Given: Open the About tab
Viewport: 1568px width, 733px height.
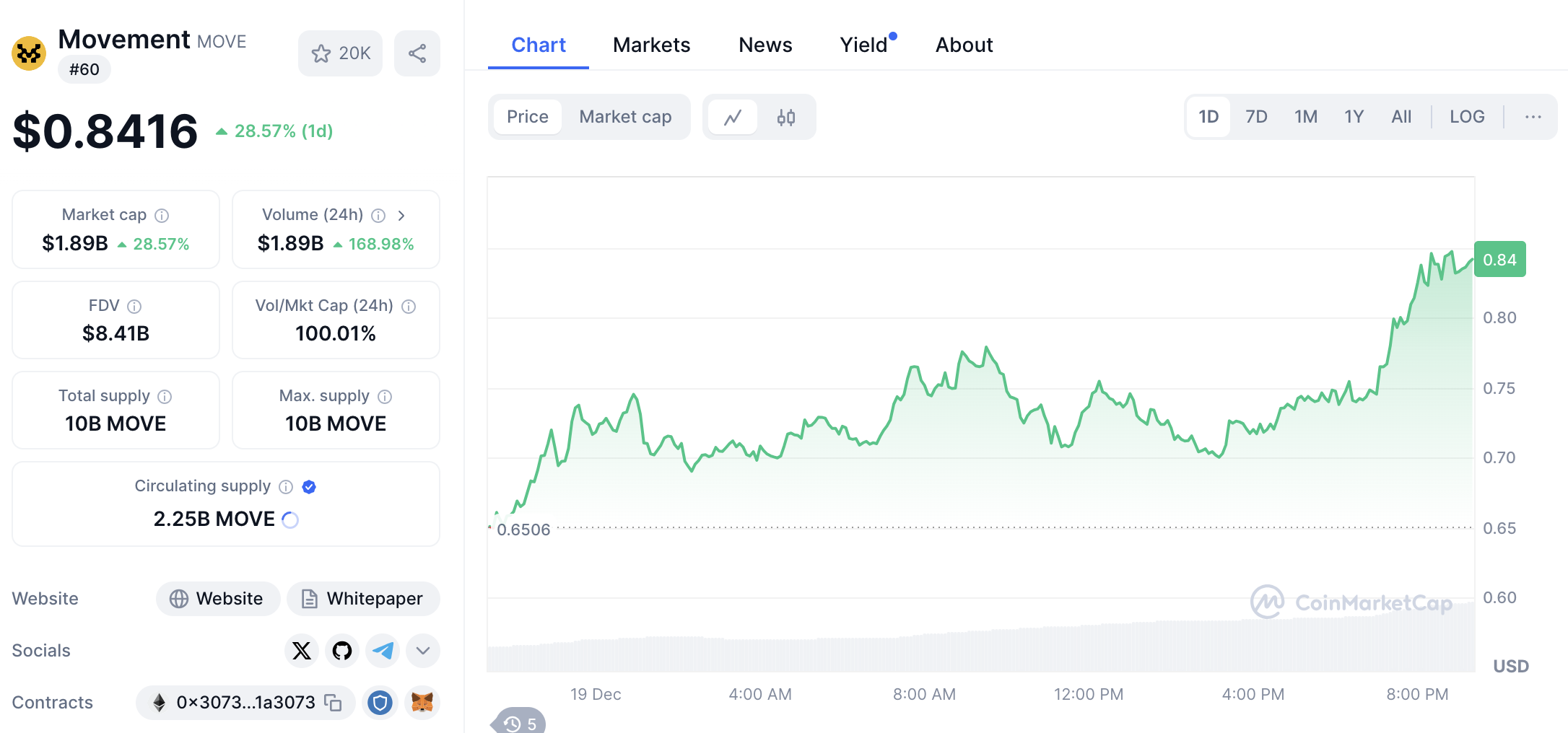Looking at the screenshot, I should [964, 45].
